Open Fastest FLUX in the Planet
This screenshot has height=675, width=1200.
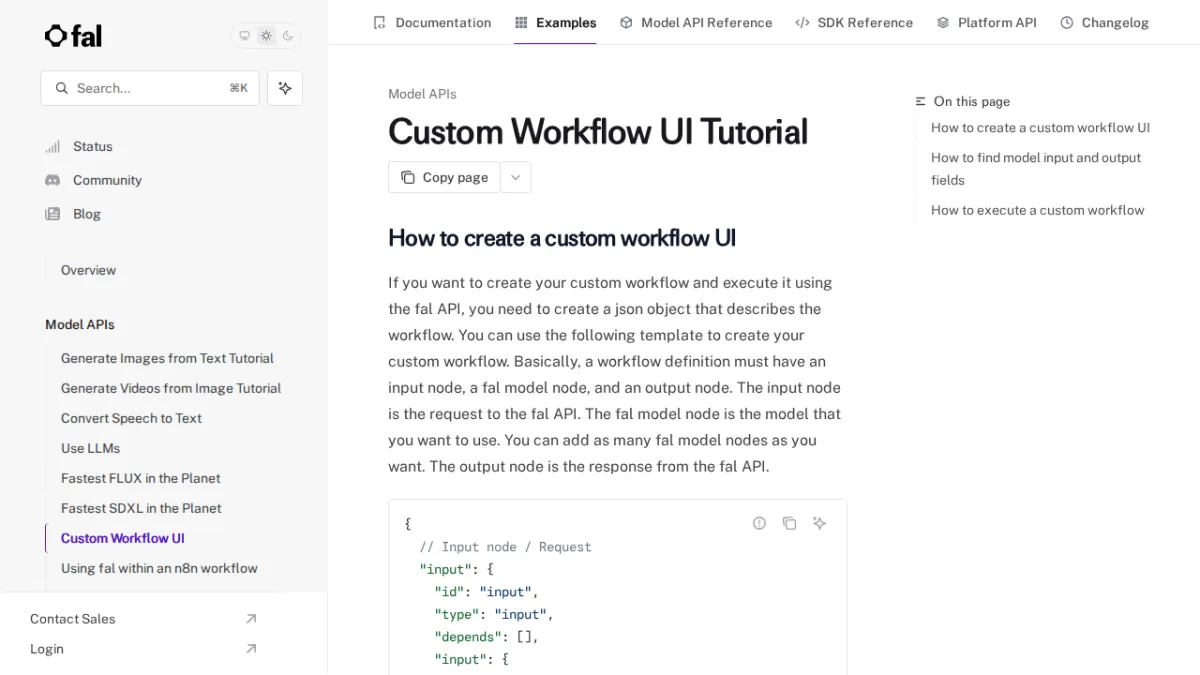pyautogui.click(x=141, y=478)
